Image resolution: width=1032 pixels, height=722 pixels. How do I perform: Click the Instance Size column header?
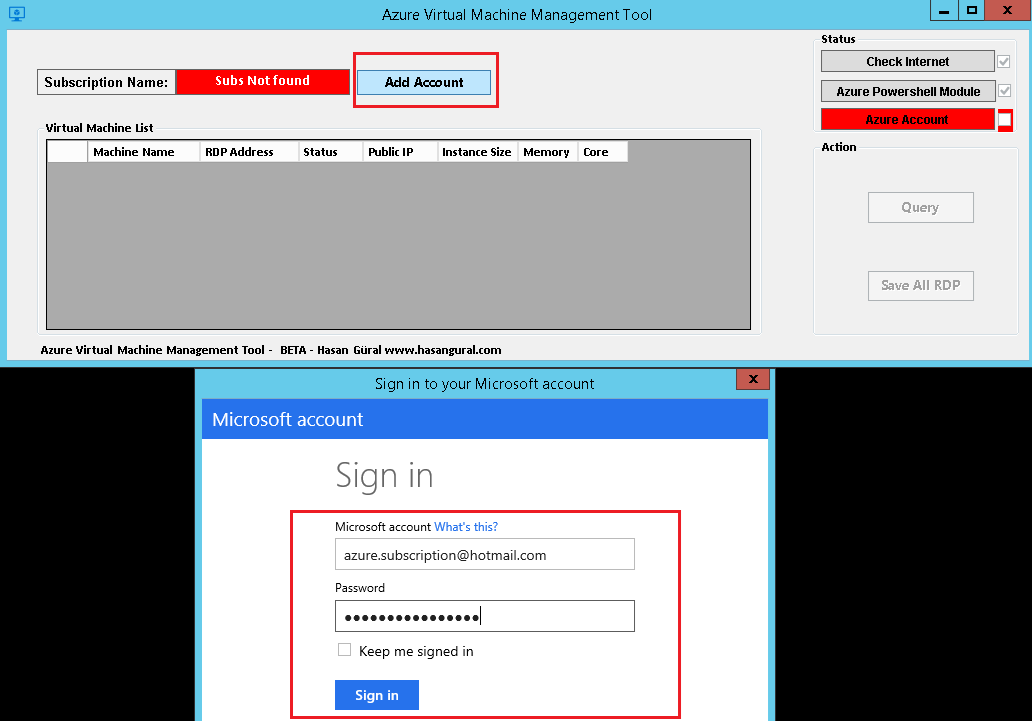(476, 152)
